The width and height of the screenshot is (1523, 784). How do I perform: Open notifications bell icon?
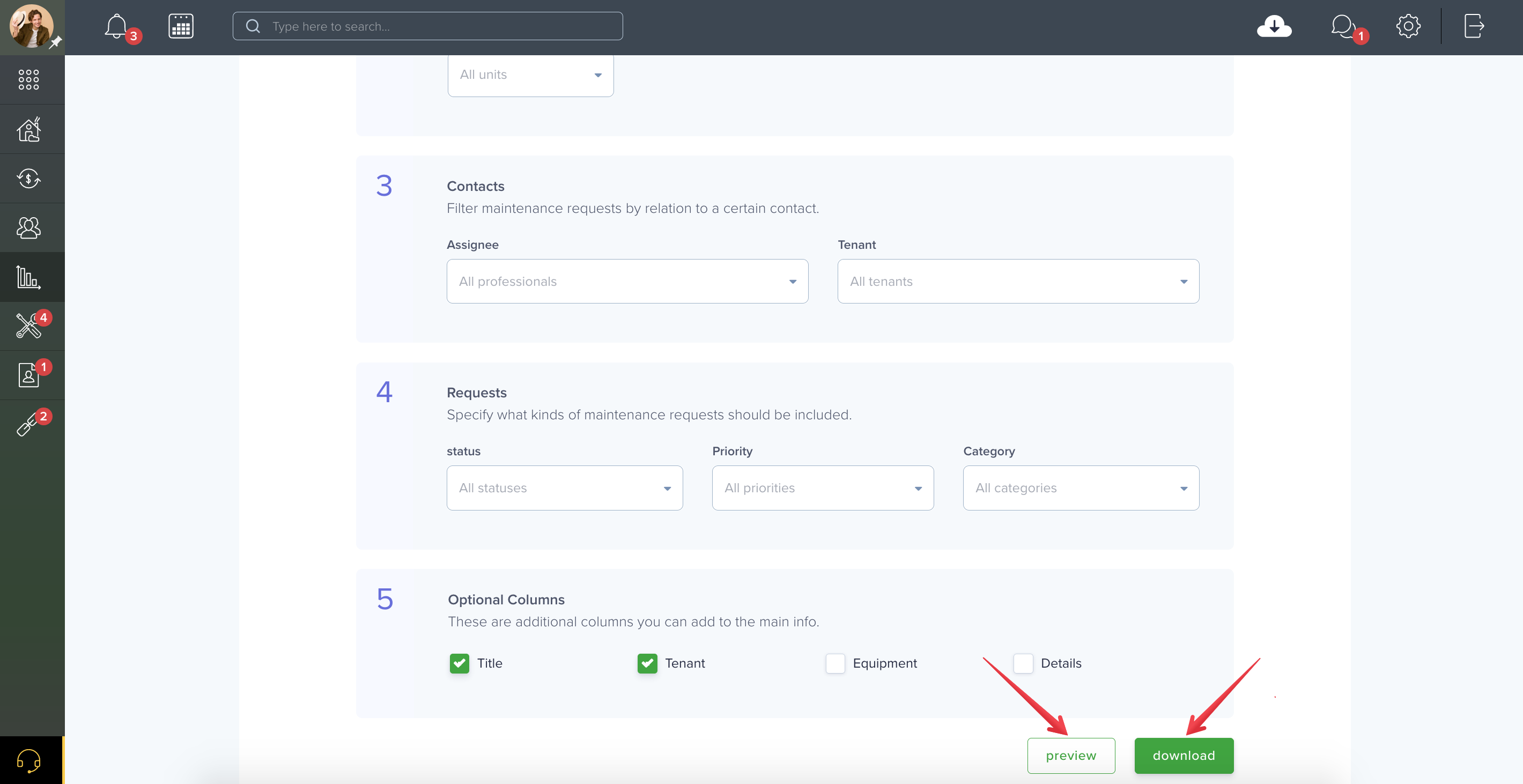116,27
